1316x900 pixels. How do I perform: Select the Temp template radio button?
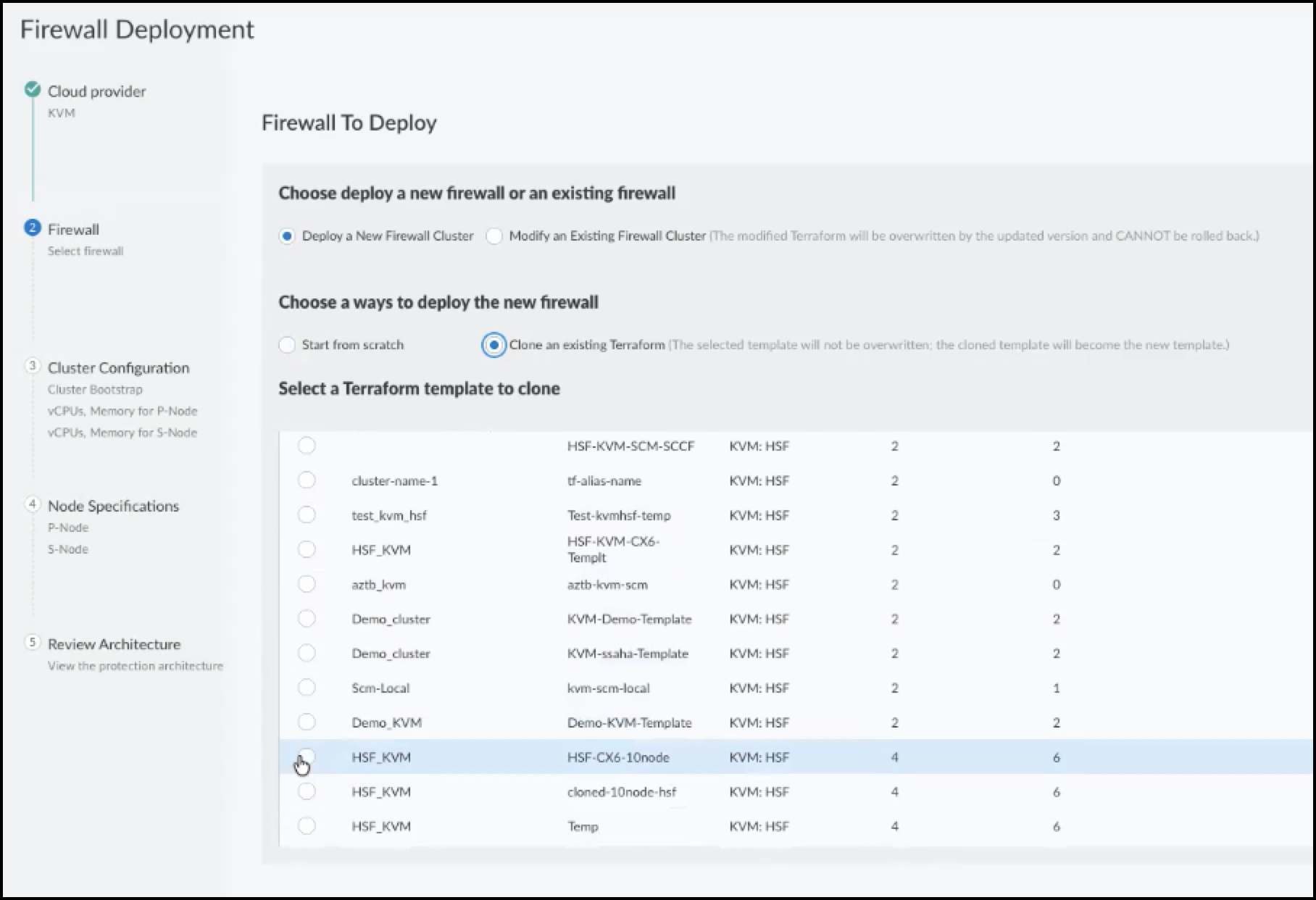[x=307, y=826]
